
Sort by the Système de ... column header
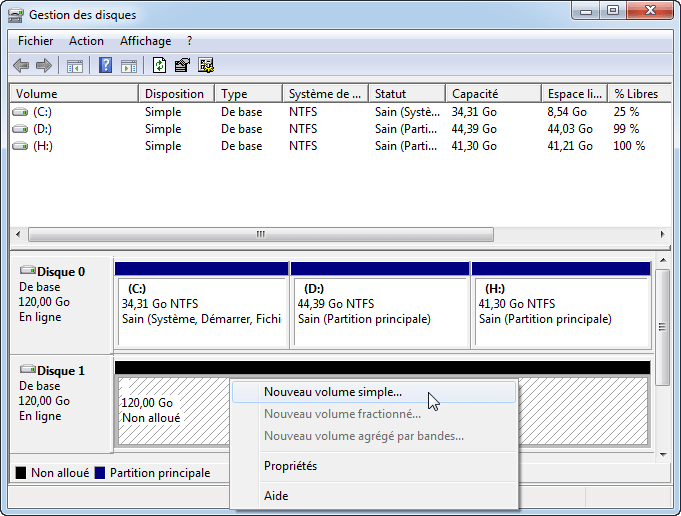pos(326,94)
